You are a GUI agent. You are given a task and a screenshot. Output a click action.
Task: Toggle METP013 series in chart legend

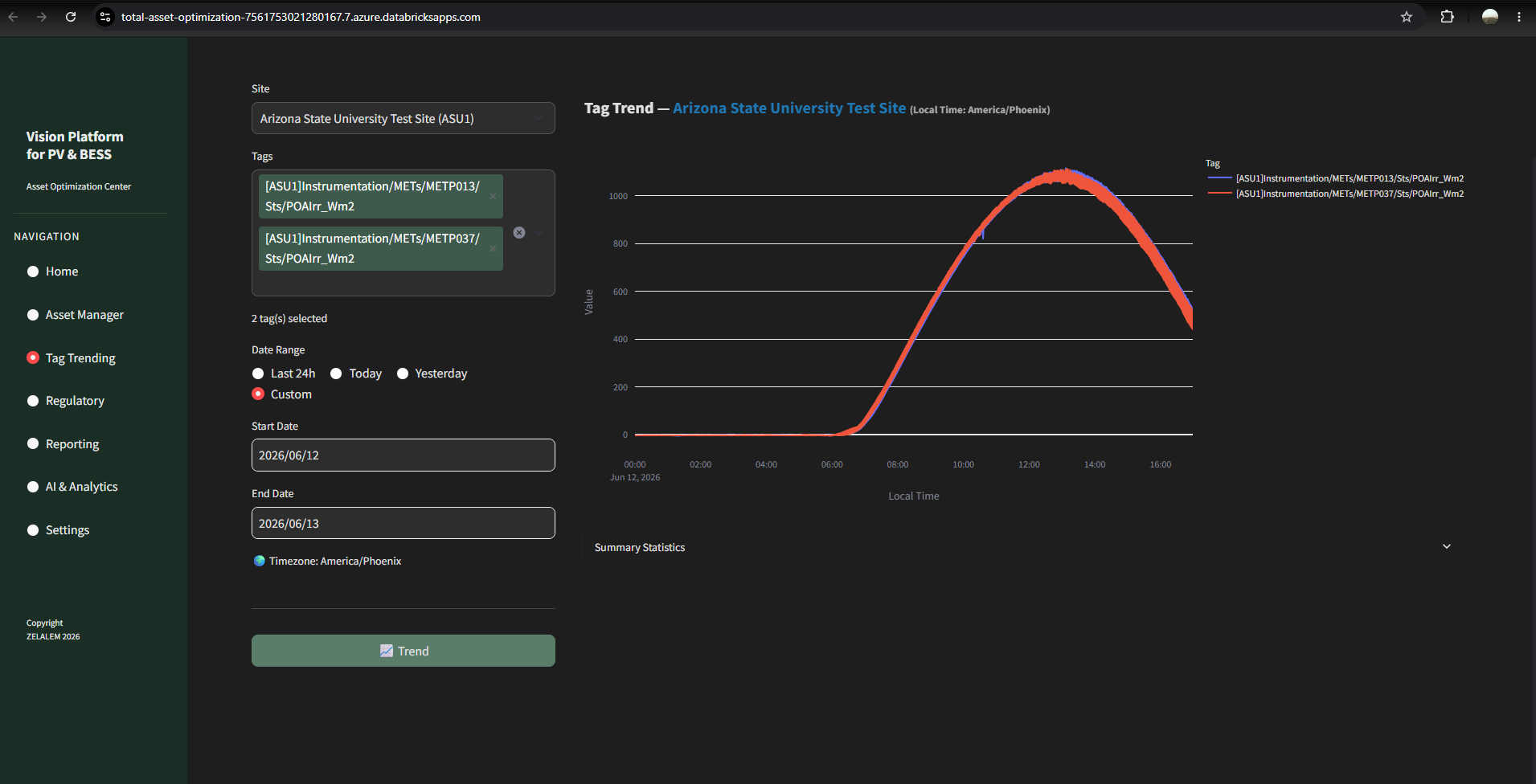coord(1336,178)
